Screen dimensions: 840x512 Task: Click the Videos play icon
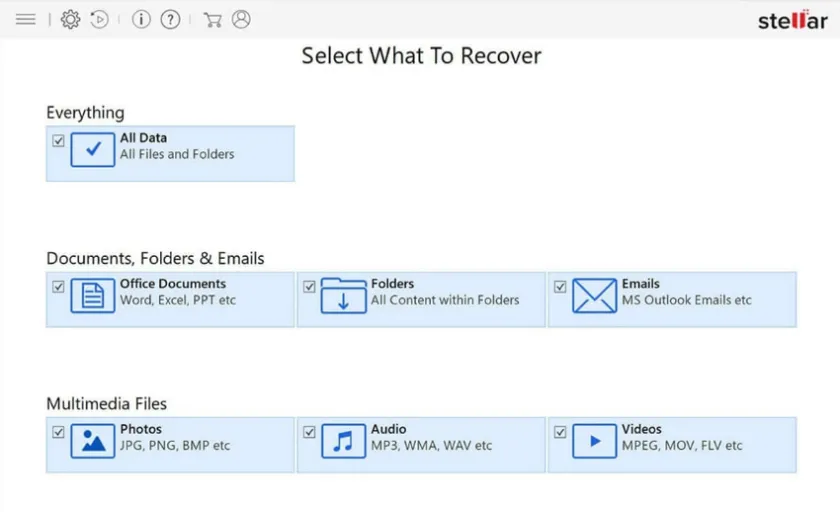pyautogui.click(x=594, y=442)
